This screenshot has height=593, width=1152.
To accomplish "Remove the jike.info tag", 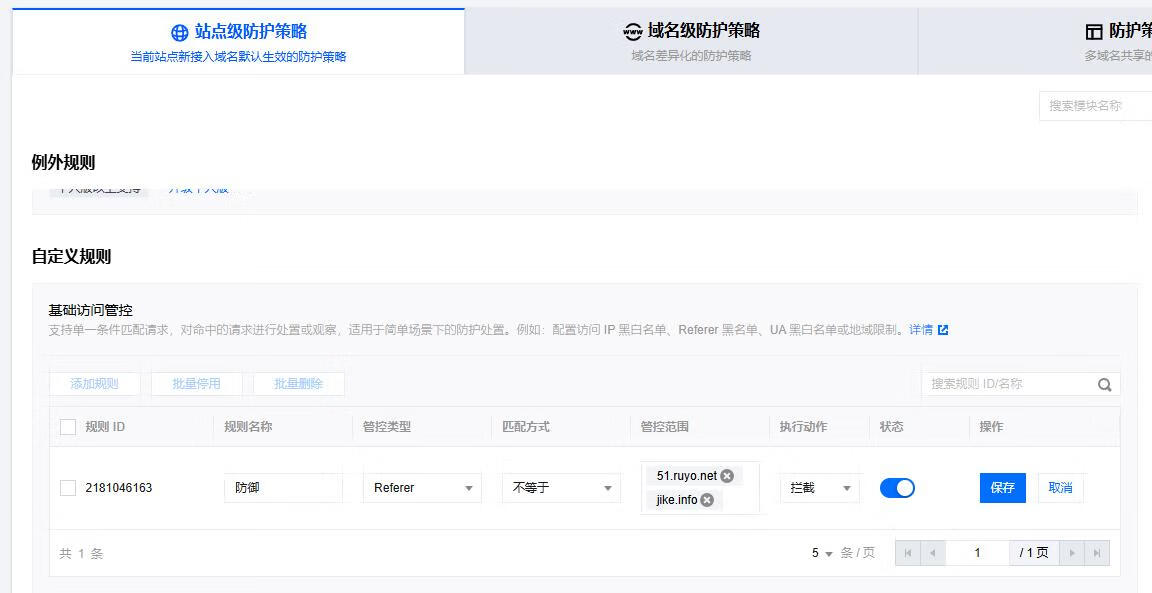I will point(707,500).
